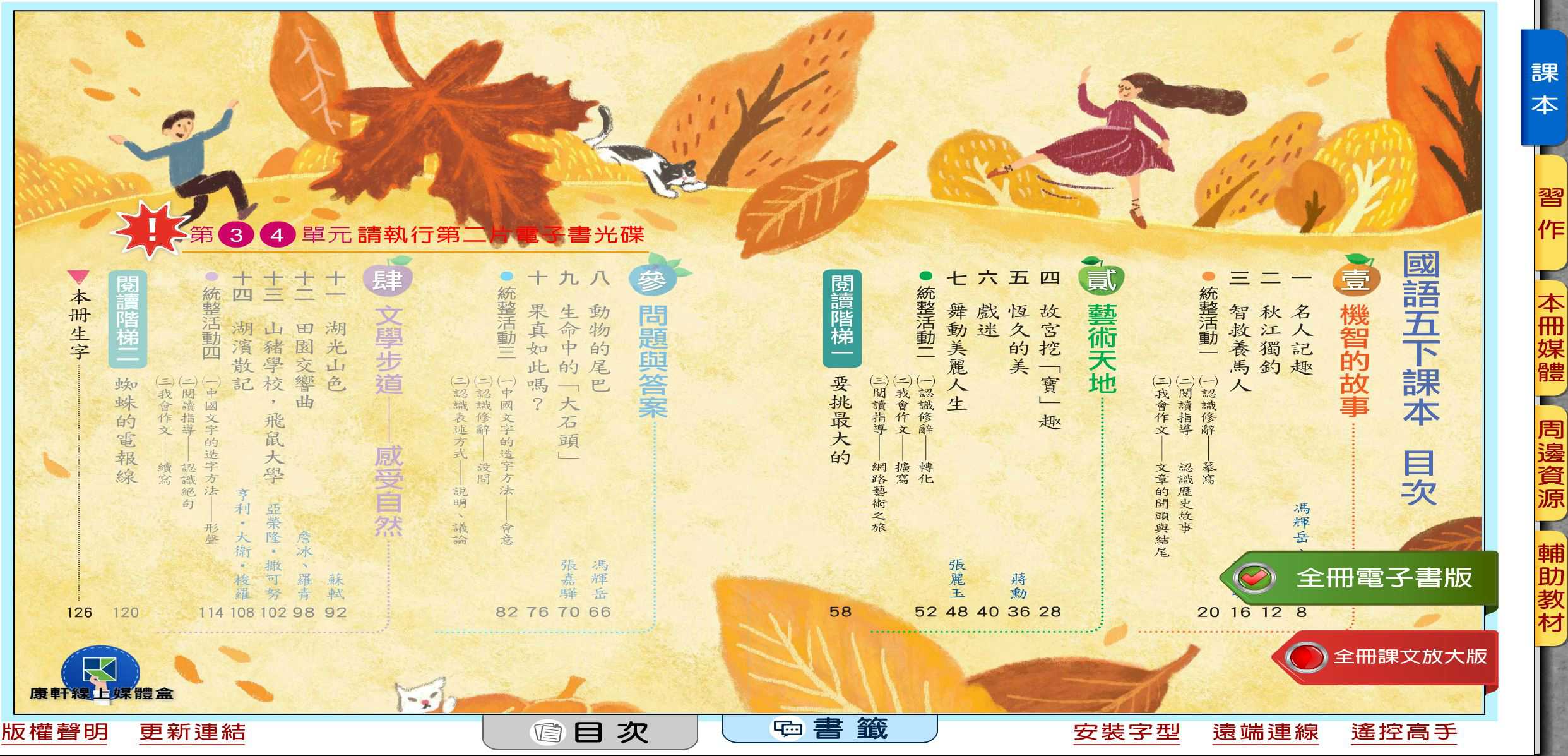Open the 版權聲明 link
The width and height of the screenshot is (1568, 756).
(x=55, y=732)
